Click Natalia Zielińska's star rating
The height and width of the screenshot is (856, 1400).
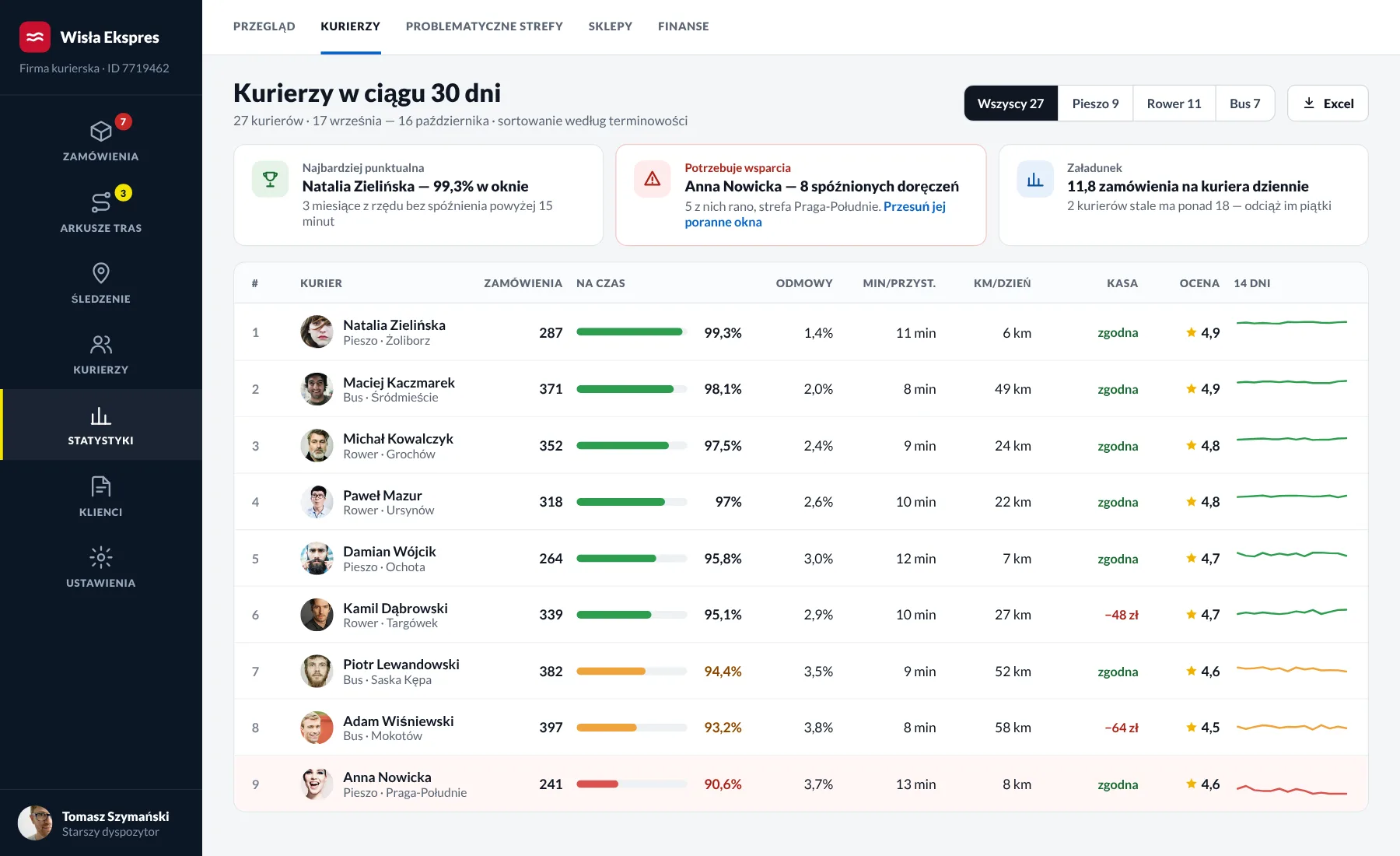point(1202,332)
